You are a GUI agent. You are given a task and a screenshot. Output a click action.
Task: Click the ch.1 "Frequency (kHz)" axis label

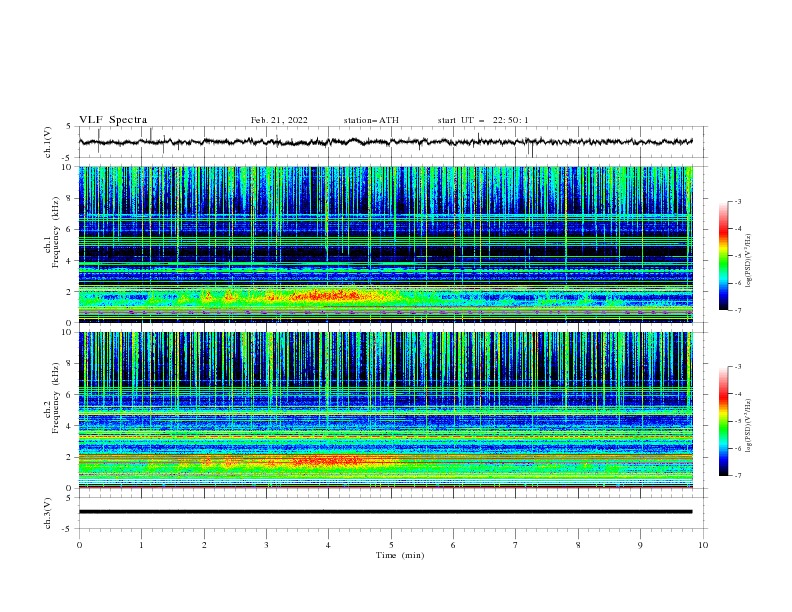[x=56, y=233]
